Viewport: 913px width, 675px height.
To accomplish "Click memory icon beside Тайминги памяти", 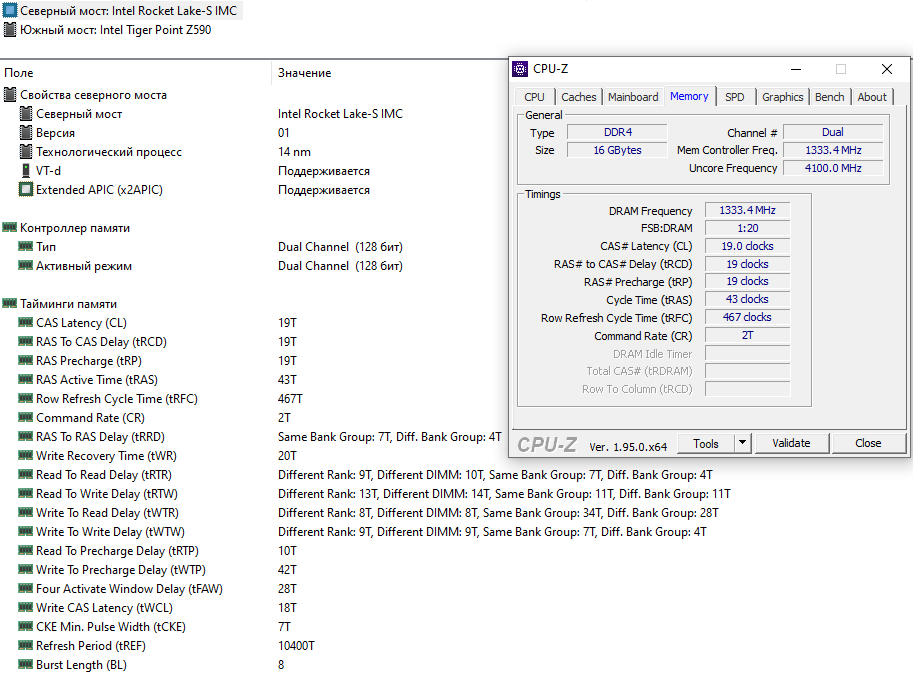I will [10, 303].
